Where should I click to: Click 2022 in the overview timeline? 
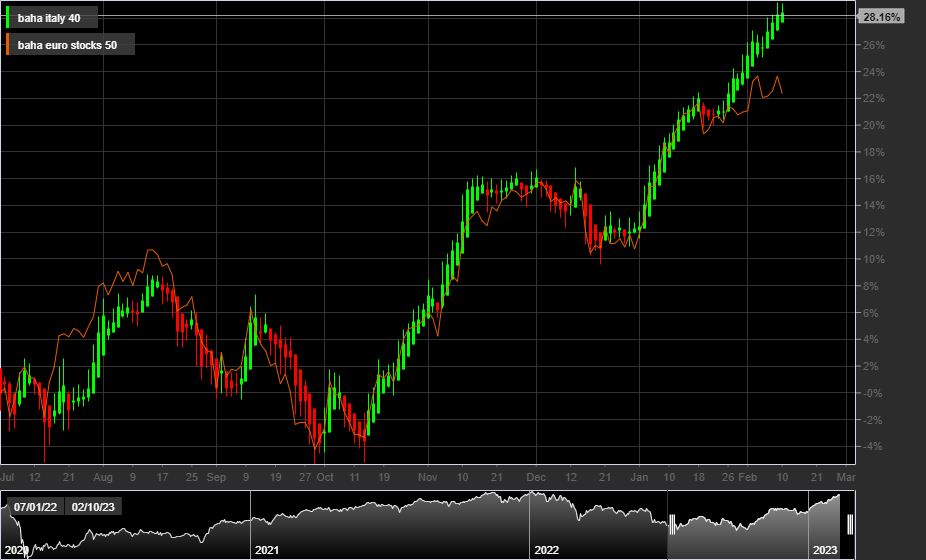546,551
